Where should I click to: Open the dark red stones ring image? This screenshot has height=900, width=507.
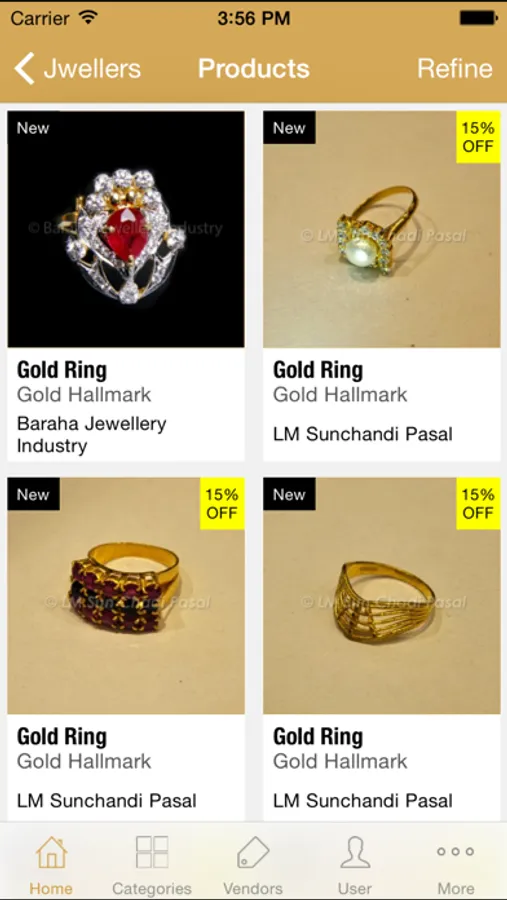126,596
